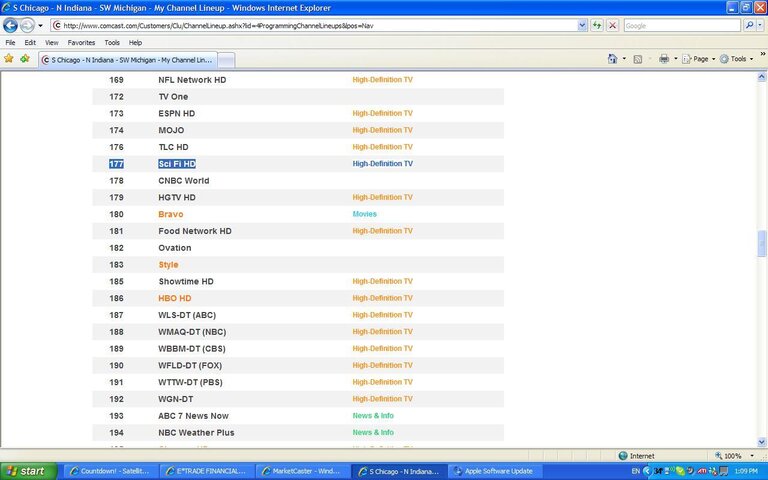Click the EN language indicator in taskbar
The image size is (768, 480).
635,471
